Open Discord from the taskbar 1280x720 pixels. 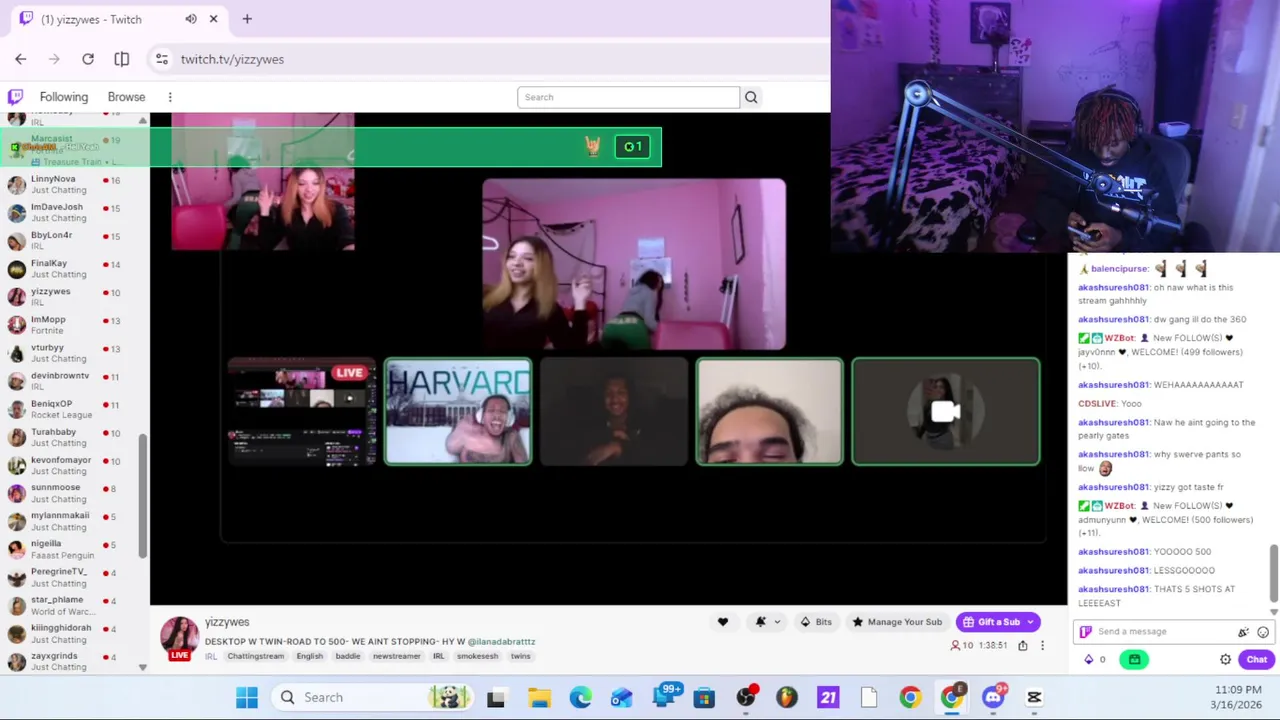993,697
